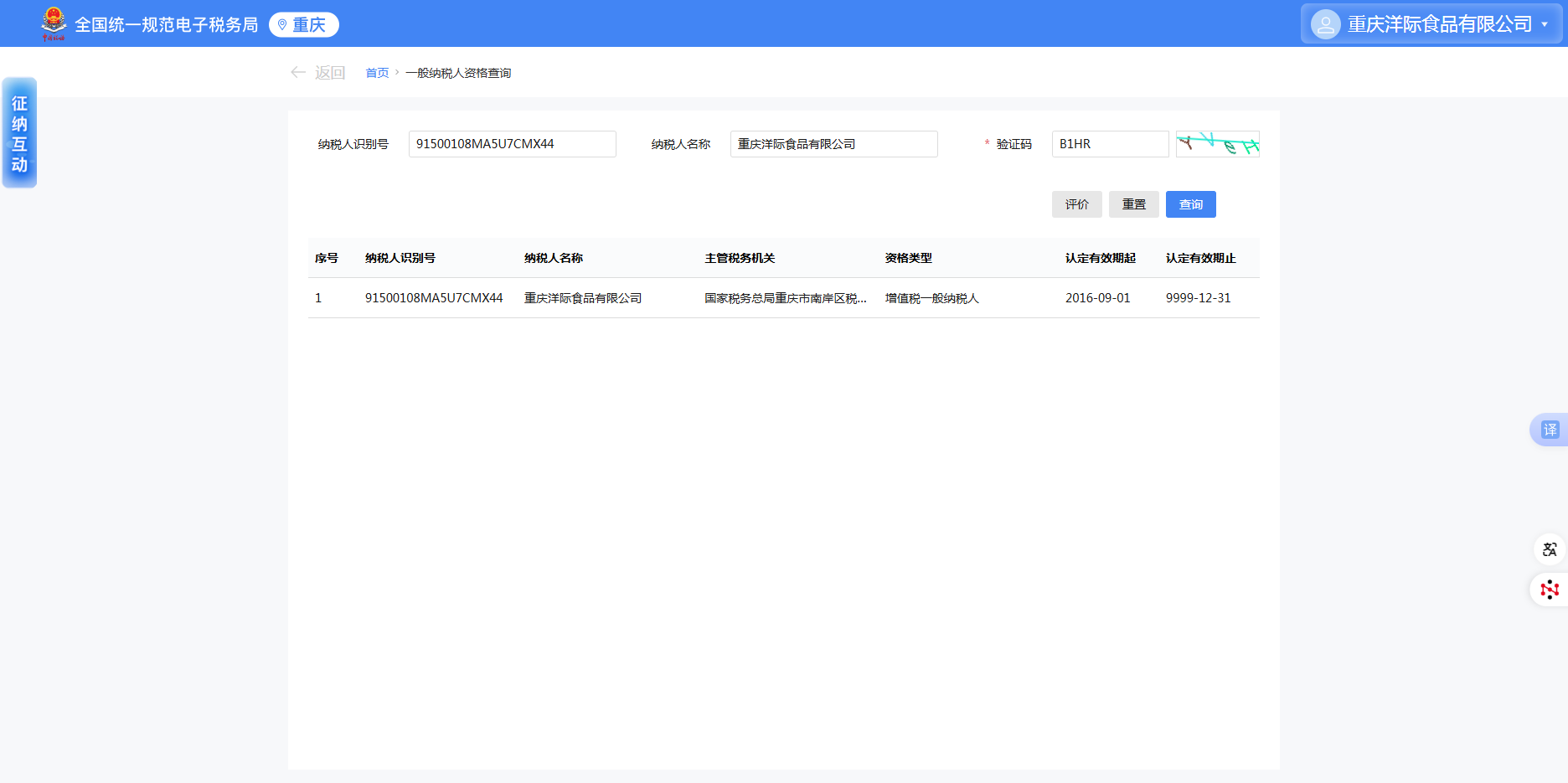Click the taxpayer name input field
This screenshot has width=1568, height=783.
click(833, 144)
